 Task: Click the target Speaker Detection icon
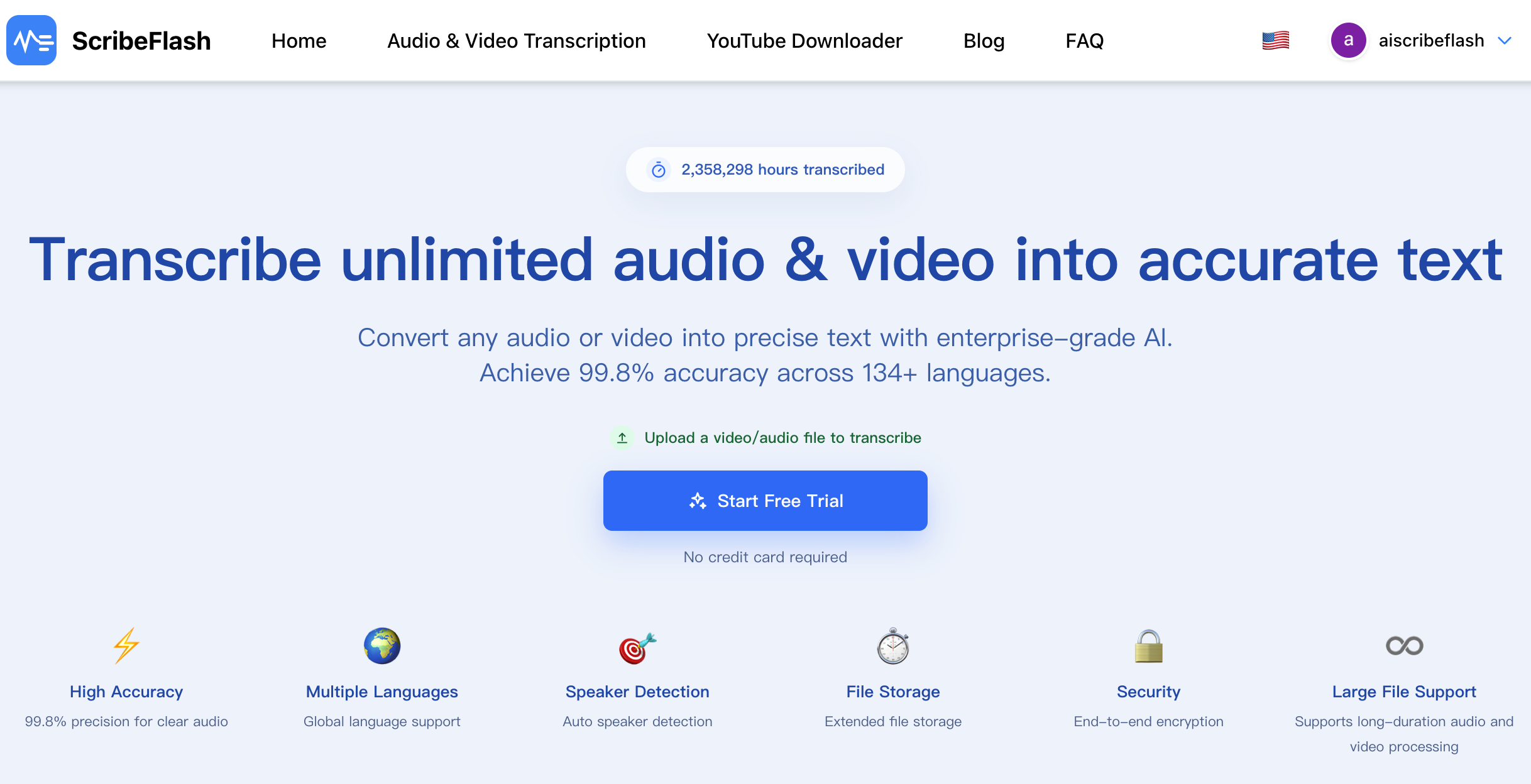[x=637, y=648]
